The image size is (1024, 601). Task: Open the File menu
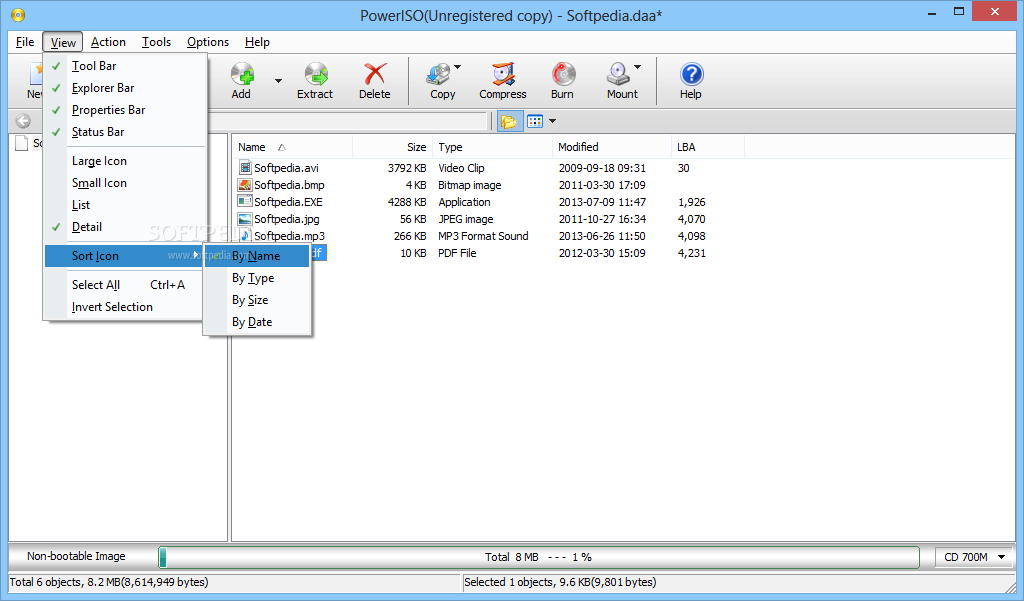(25, 42)
